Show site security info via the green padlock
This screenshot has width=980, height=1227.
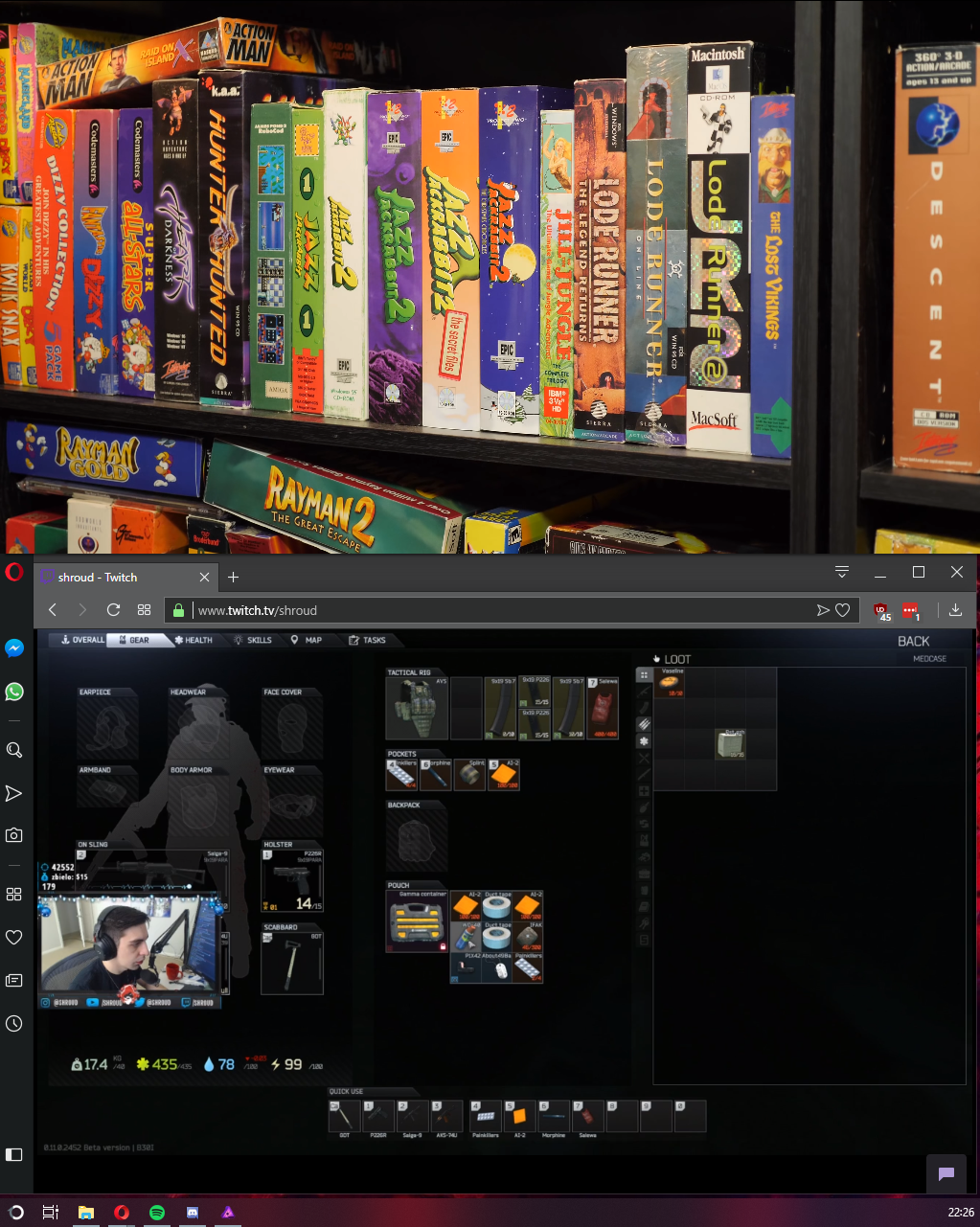178,610
